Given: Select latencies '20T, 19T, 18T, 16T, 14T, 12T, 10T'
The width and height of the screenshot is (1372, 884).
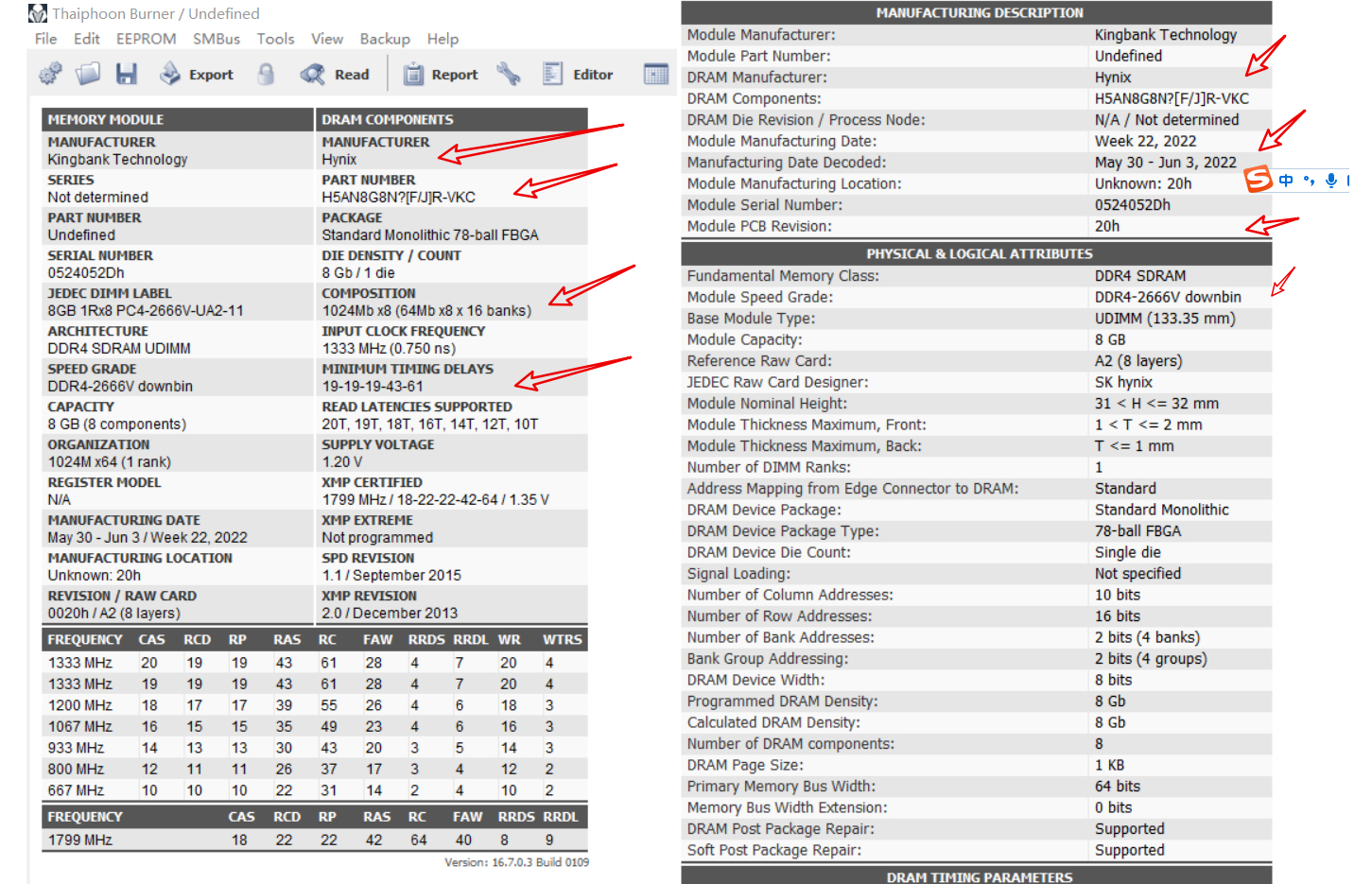Looking at the screenshot, I should [x=430, y=424].
